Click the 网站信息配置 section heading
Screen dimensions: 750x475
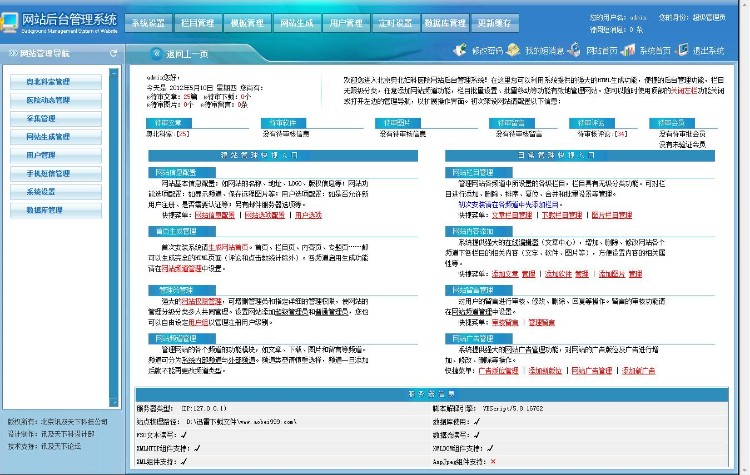(x=182, y=173)
